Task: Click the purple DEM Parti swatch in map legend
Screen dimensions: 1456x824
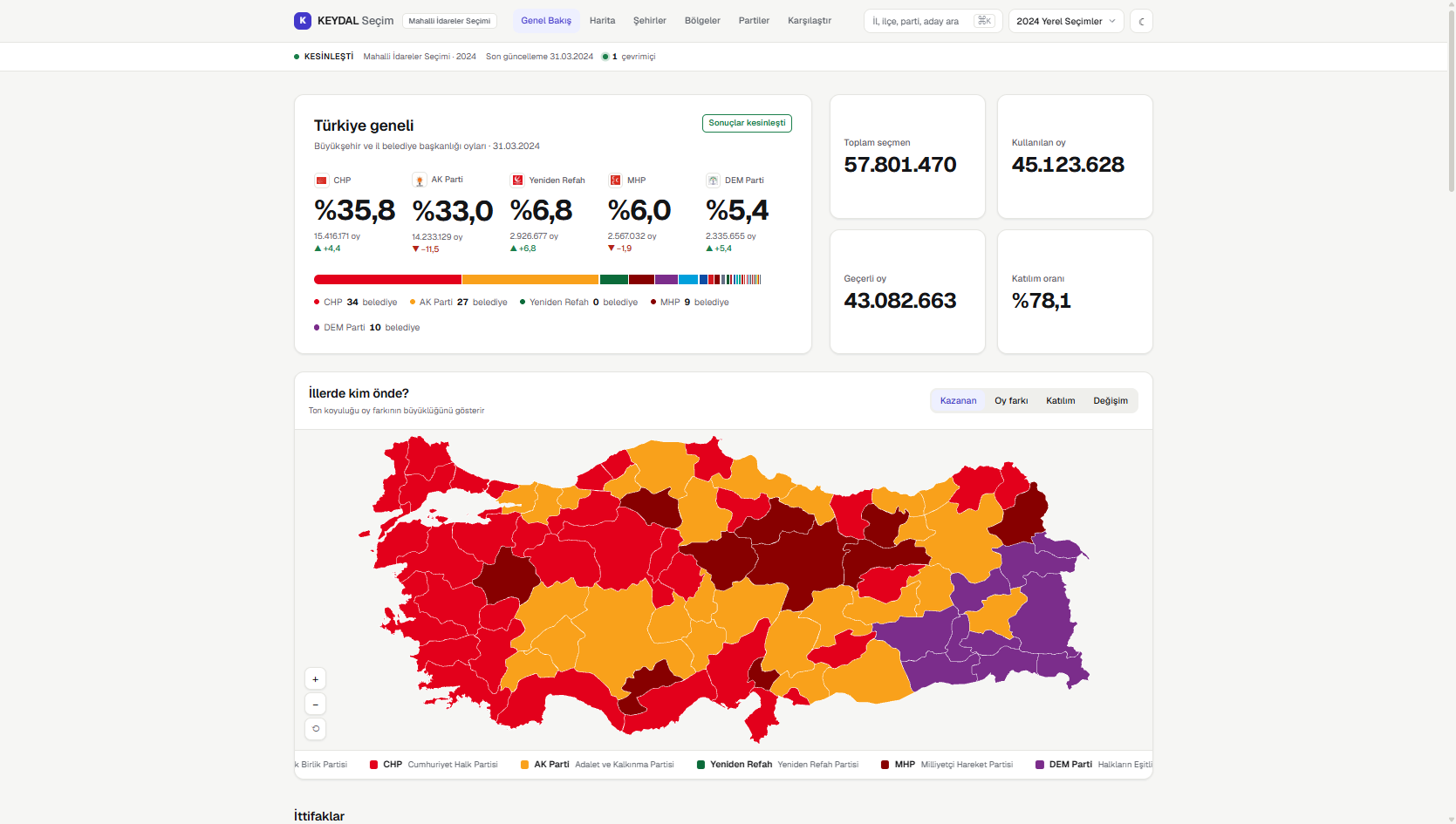Action: click(x=1040, y=765)
